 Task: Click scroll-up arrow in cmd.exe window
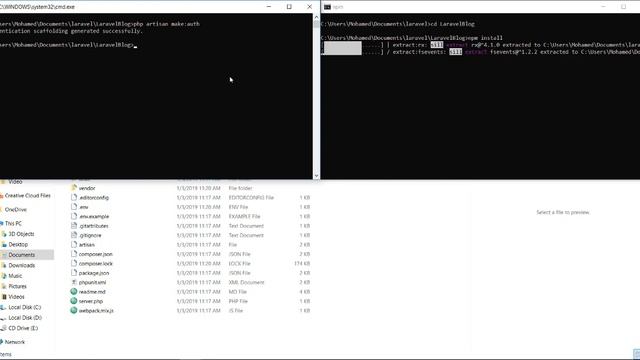[316, 17]
